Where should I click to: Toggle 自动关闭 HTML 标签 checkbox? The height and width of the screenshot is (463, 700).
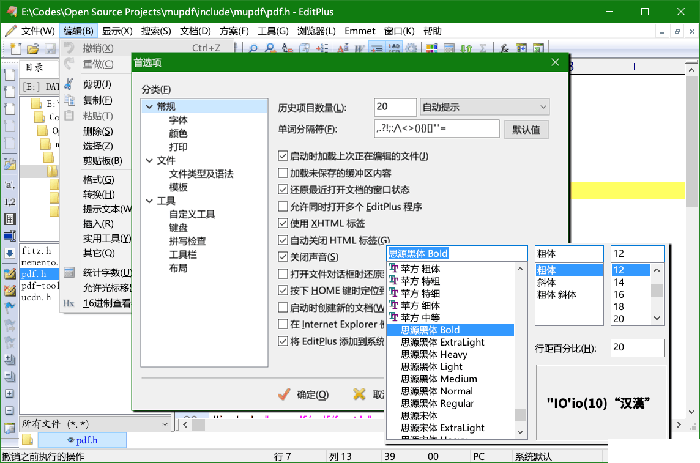283,240
